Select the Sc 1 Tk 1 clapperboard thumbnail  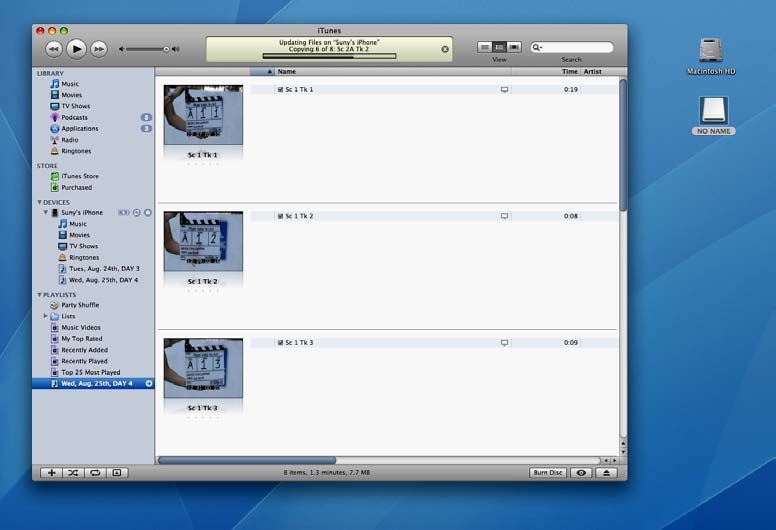click(203, 115)
